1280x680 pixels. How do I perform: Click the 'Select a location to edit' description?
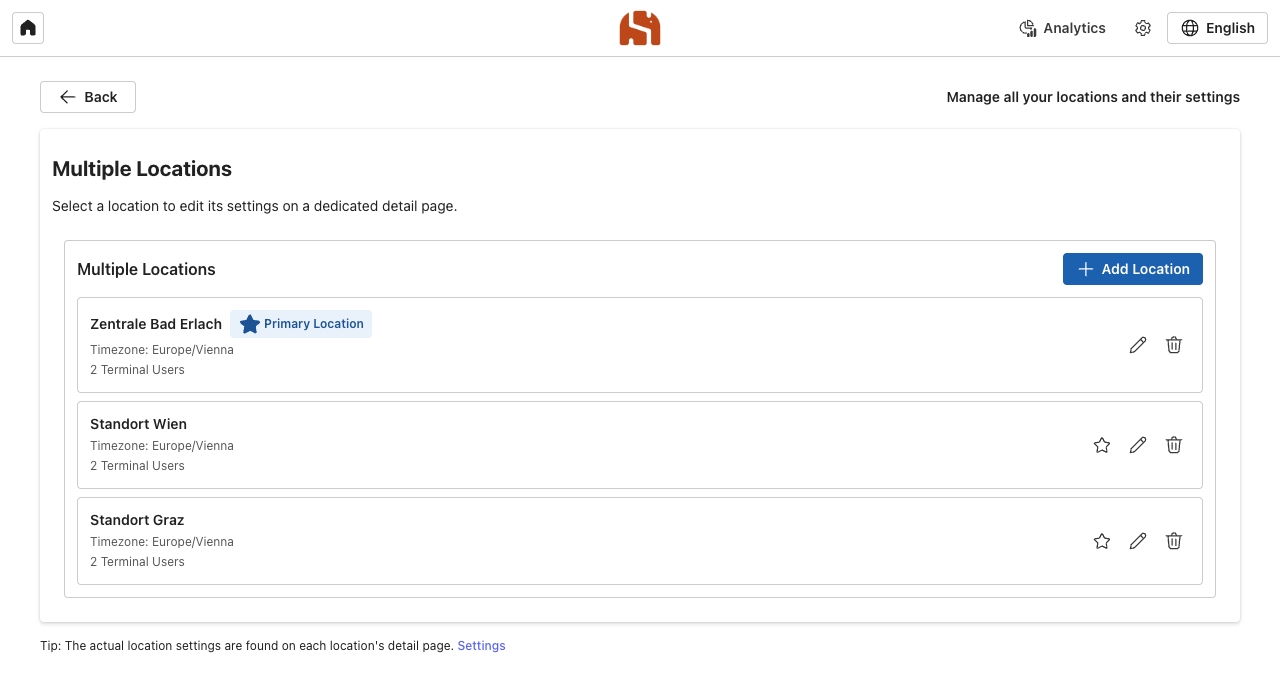pos(254,207)
